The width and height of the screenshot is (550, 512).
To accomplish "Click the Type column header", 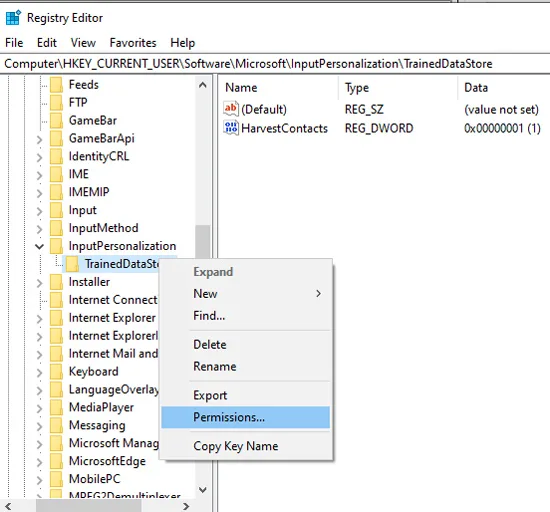I will tap(398, 87).
